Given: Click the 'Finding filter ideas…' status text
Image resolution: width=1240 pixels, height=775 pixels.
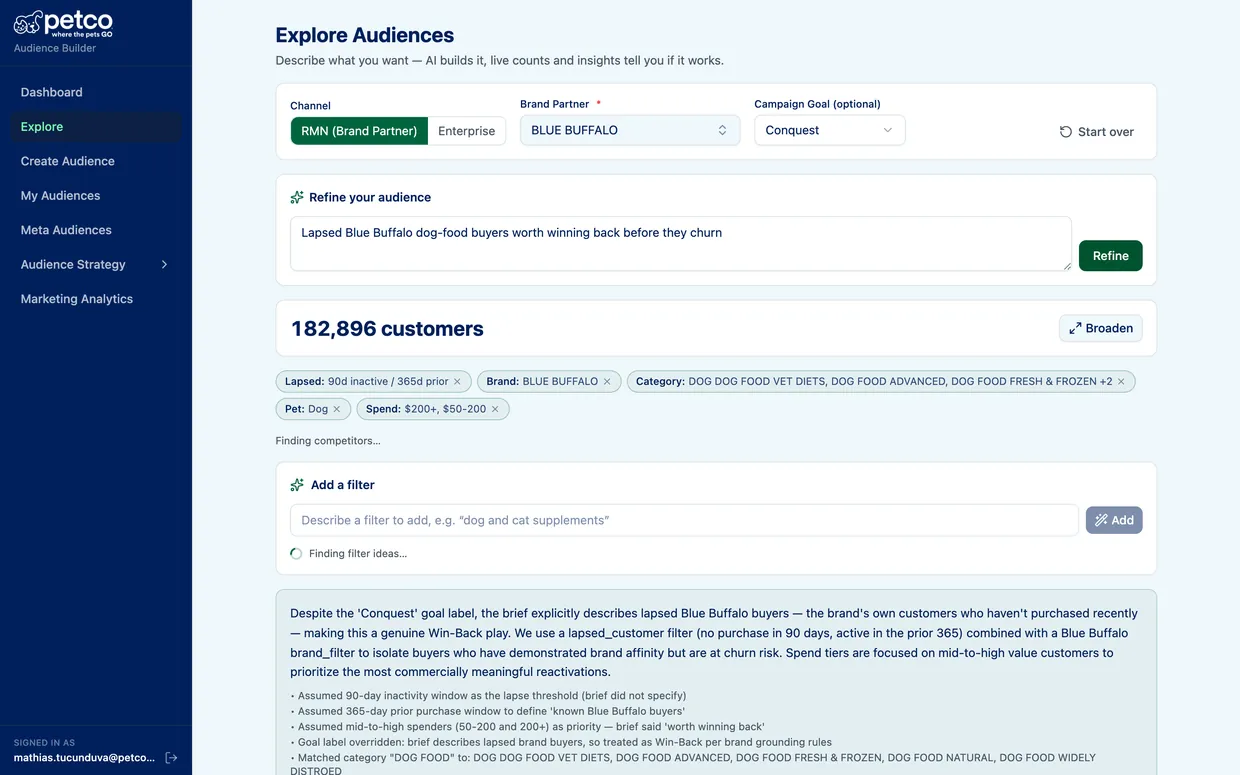Looking at the screenshot, I should click(358, 554).
